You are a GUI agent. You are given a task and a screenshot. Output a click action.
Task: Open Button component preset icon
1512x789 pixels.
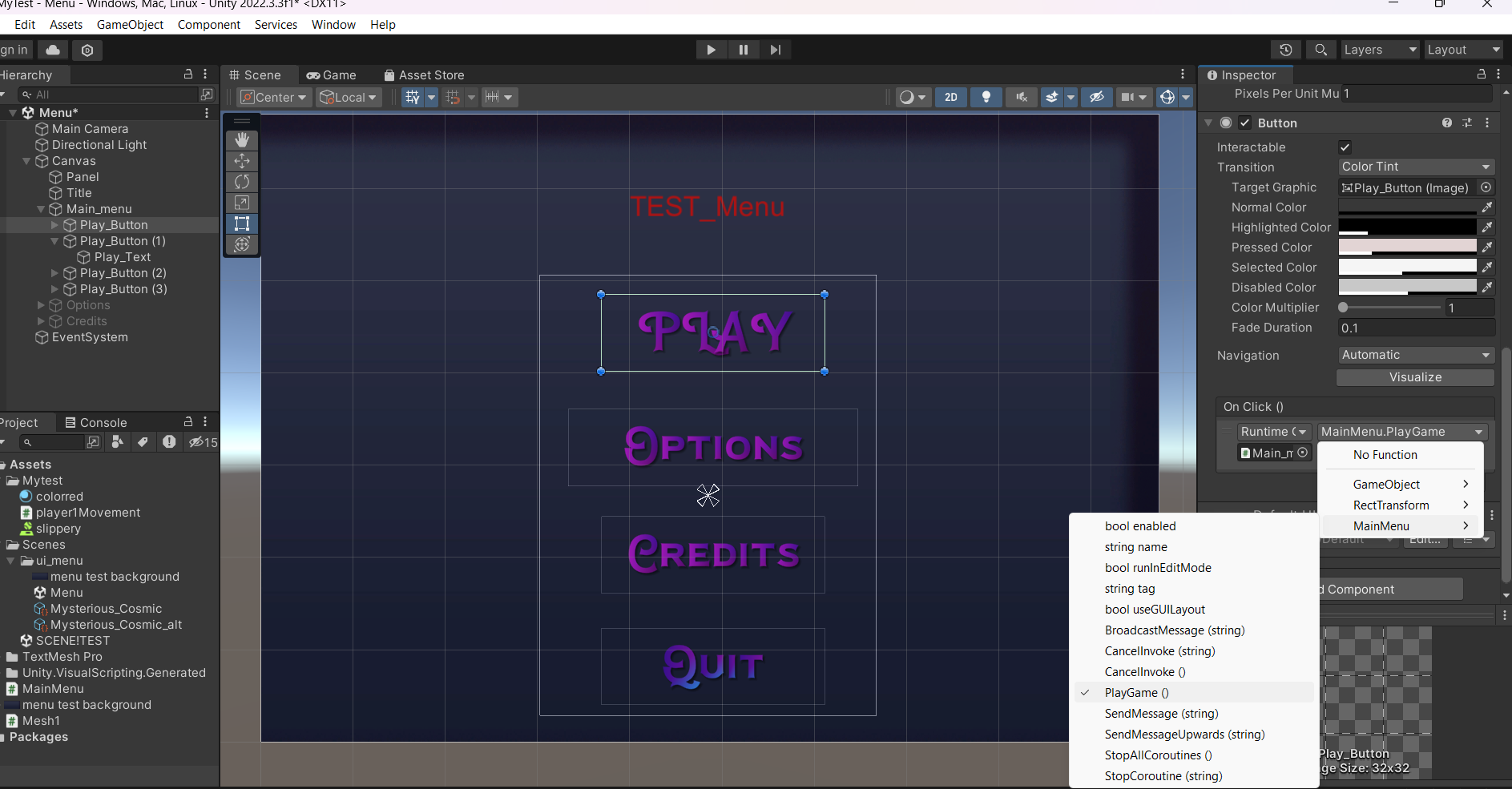(1467, 123)
